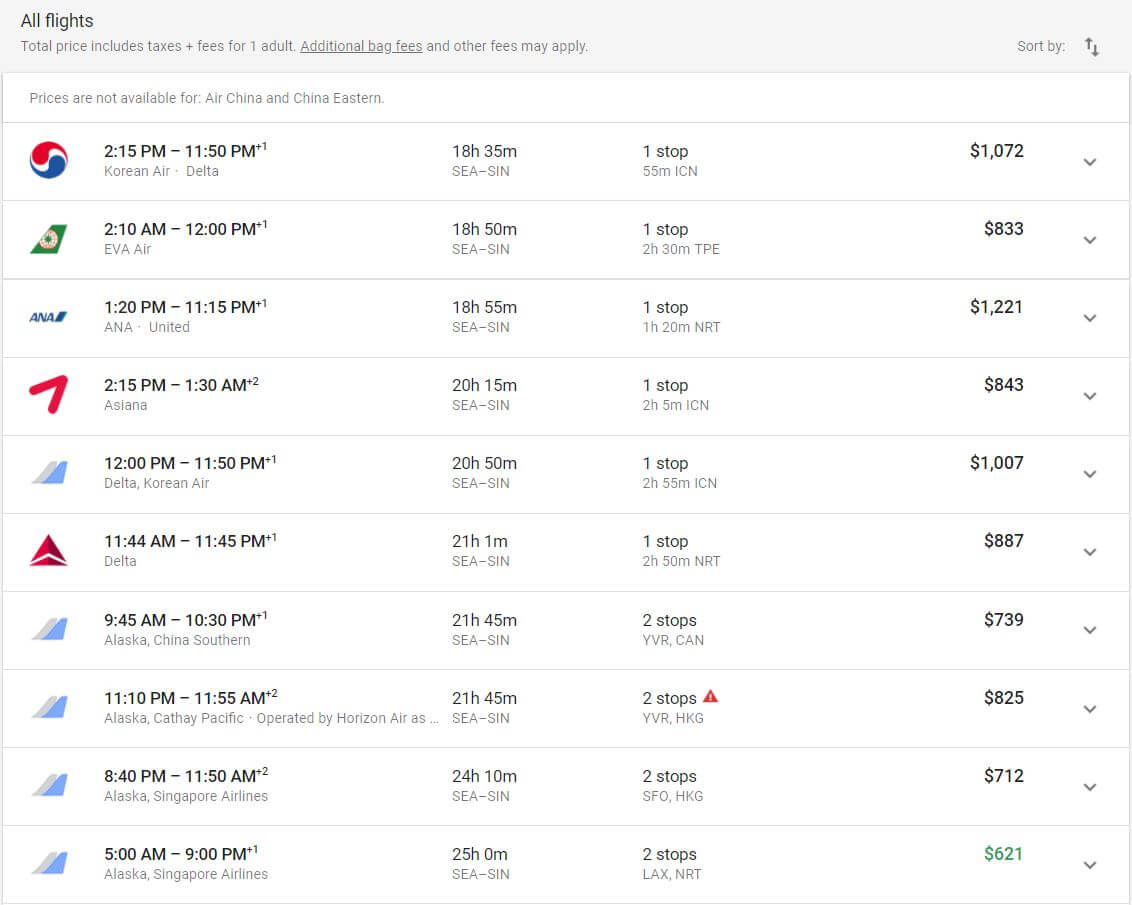Click the red warning triangle beside 2 stops
Screen dimensions: 1132x905
[710, 696]
